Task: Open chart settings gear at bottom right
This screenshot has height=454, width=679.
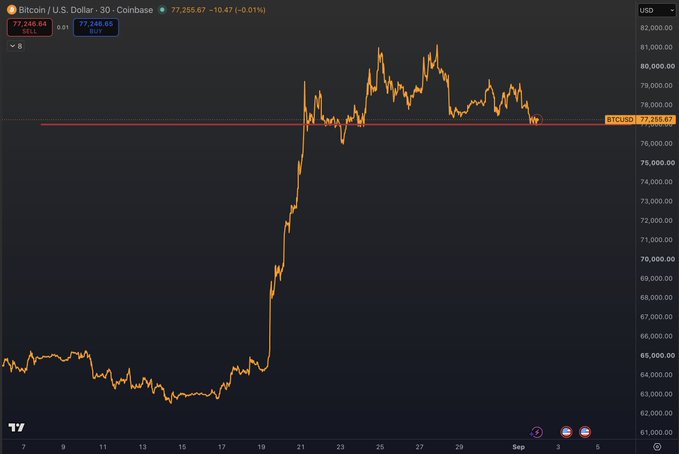Action: point(657,447)
